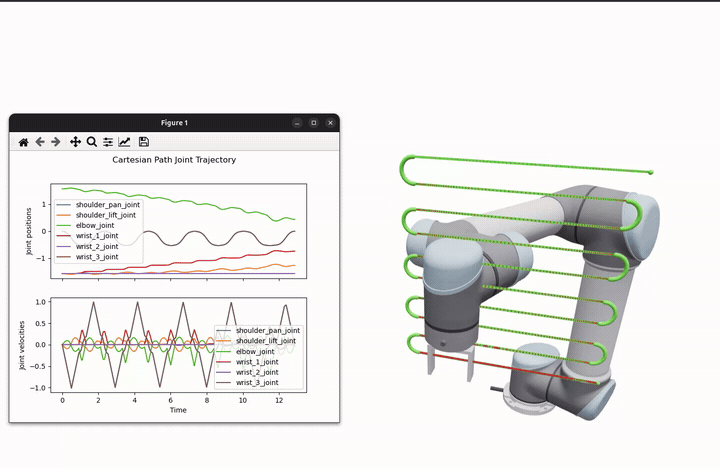Click the green endpoint of the path
This screenshot has width=720, height=468.
pos(651,172)
